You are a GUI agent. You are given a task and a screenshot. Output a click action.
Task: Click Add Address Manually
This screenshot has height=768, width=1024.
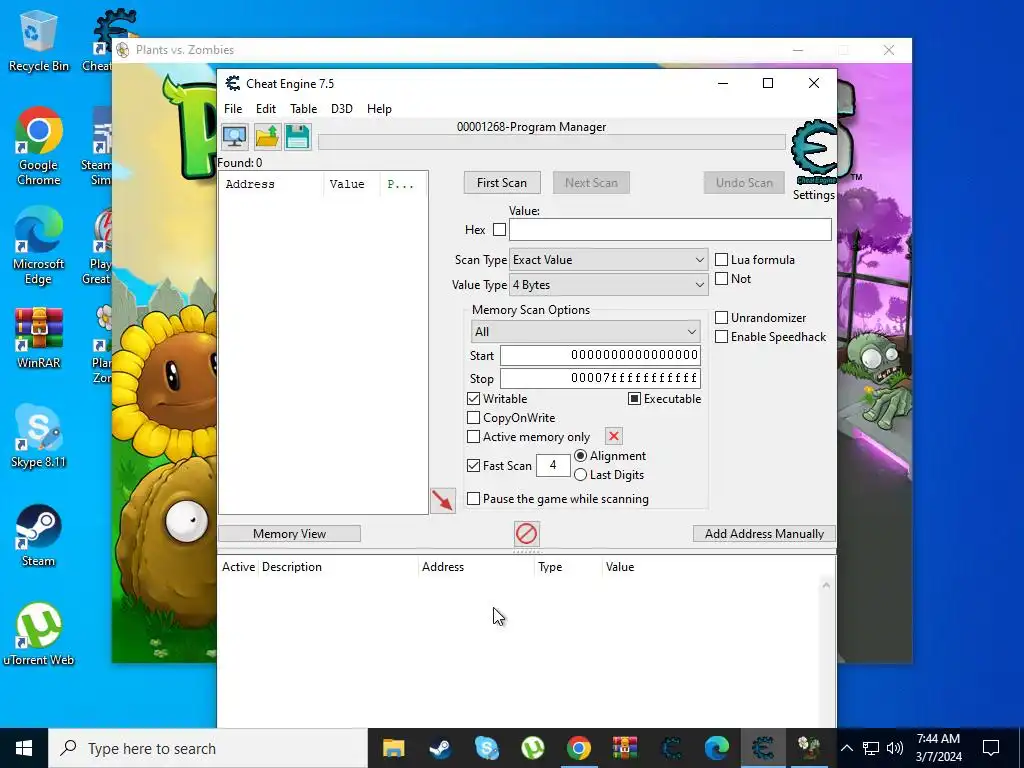click(764, 534)
